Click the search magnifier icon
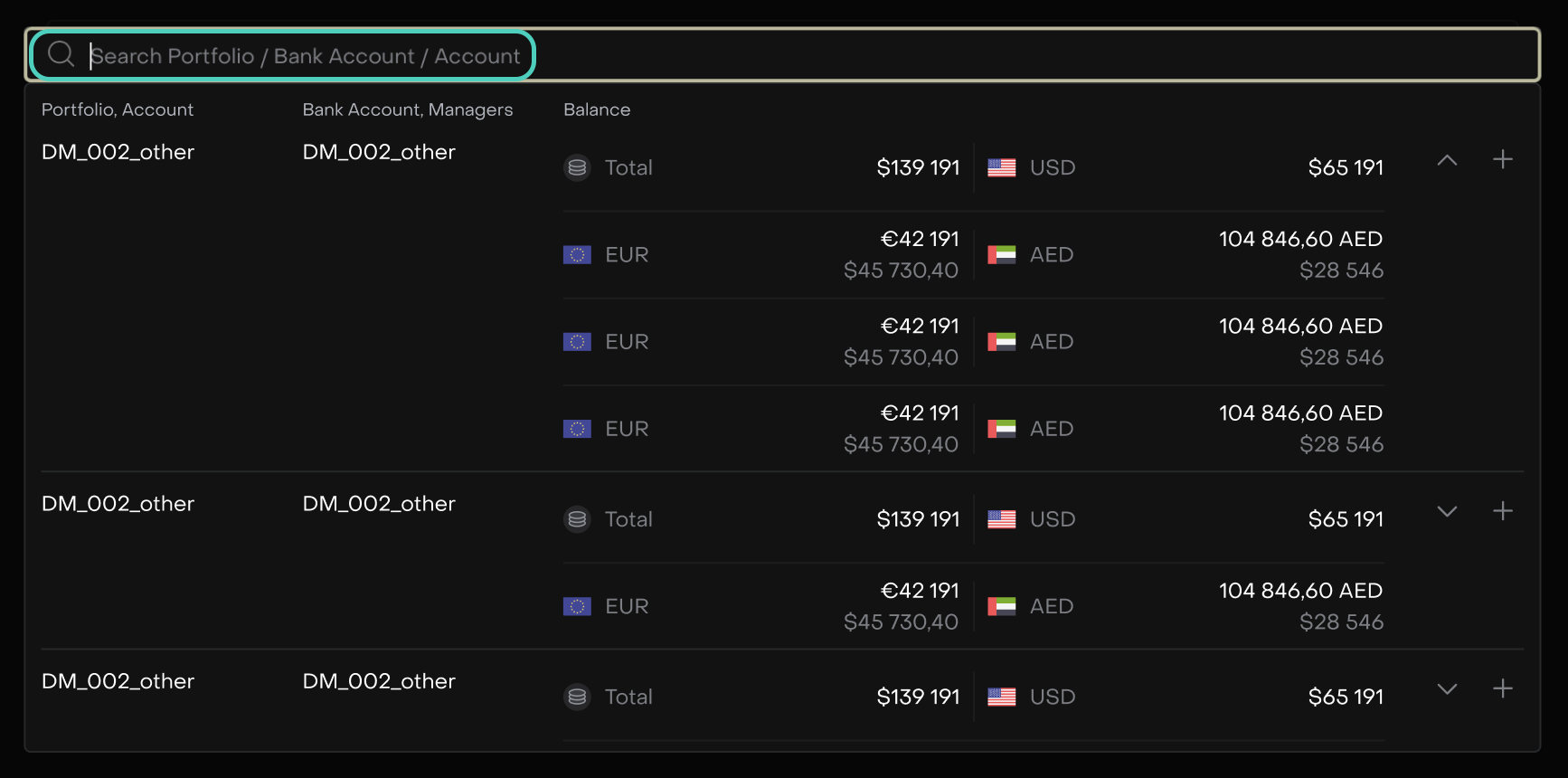Screen dimensions: 1568x778 61,54
